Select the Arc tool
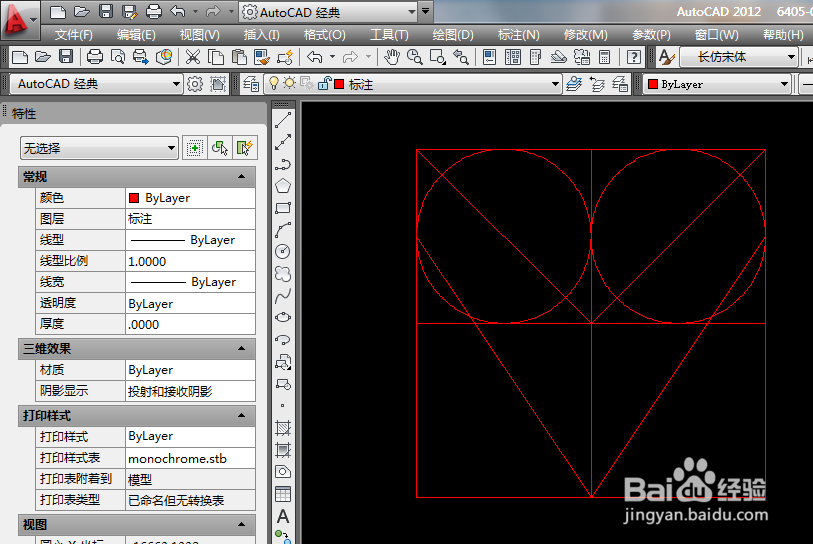 [283, 230]
